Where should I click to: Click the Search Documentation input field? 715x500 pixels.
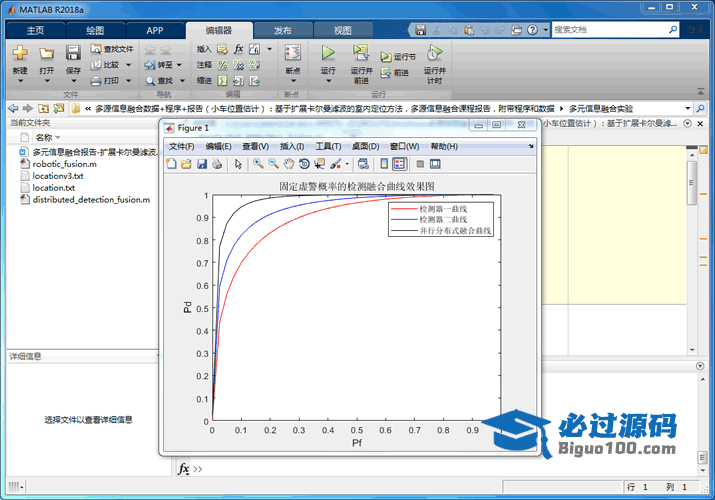615,30
